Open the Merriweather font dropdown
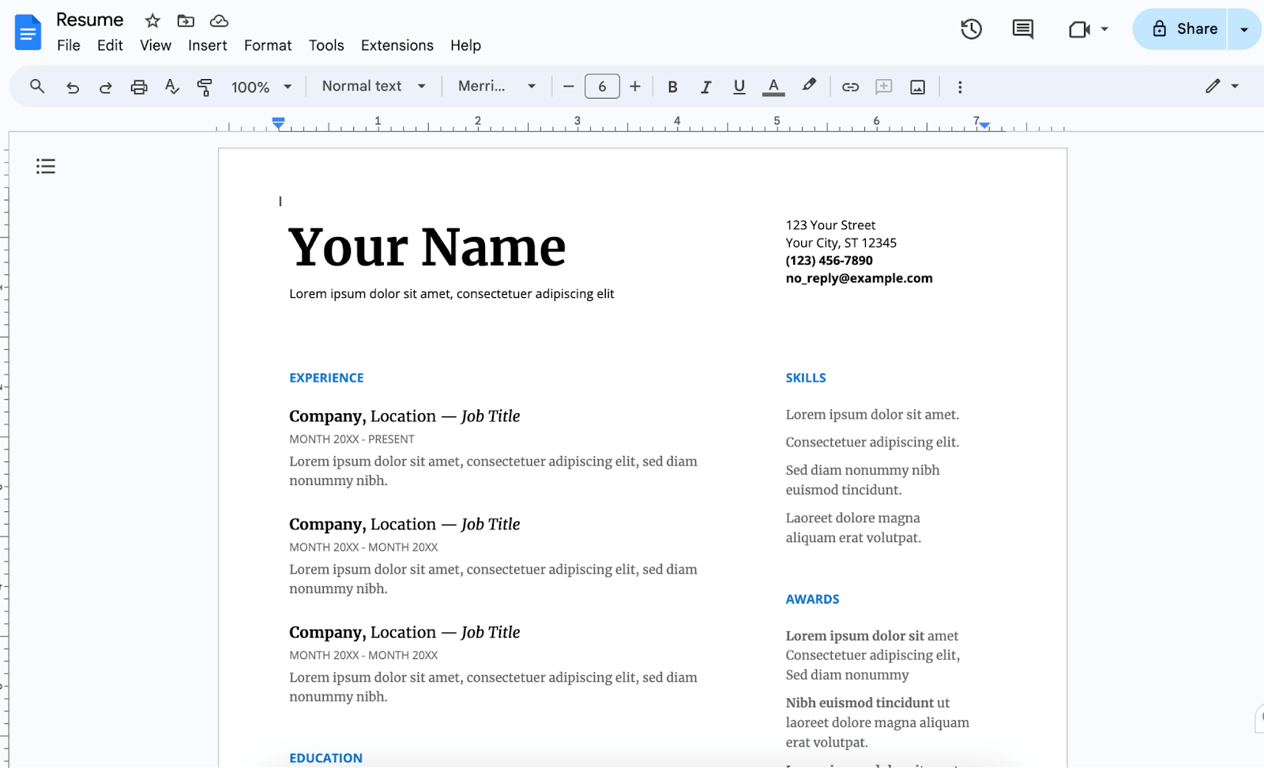The height and width of the screenshot is (768, 1264). coord(497,87)
